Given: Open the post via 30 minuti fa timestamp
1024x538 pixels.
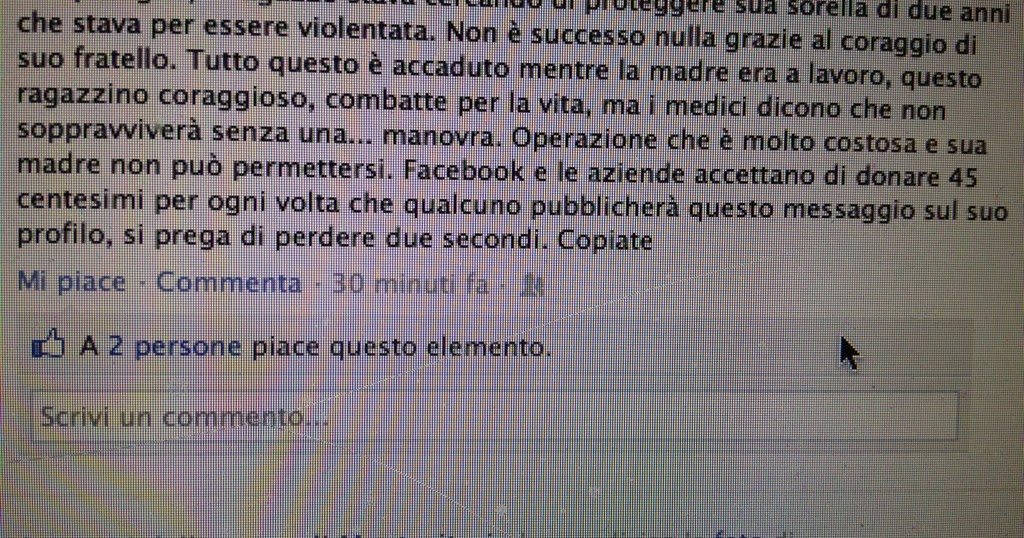Looking at the screenshot, I should [x=410, y=283].
